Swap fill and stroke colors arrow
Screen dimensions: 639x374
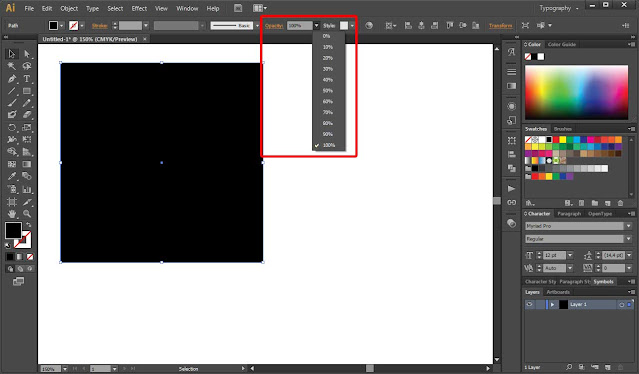[28, 224]
